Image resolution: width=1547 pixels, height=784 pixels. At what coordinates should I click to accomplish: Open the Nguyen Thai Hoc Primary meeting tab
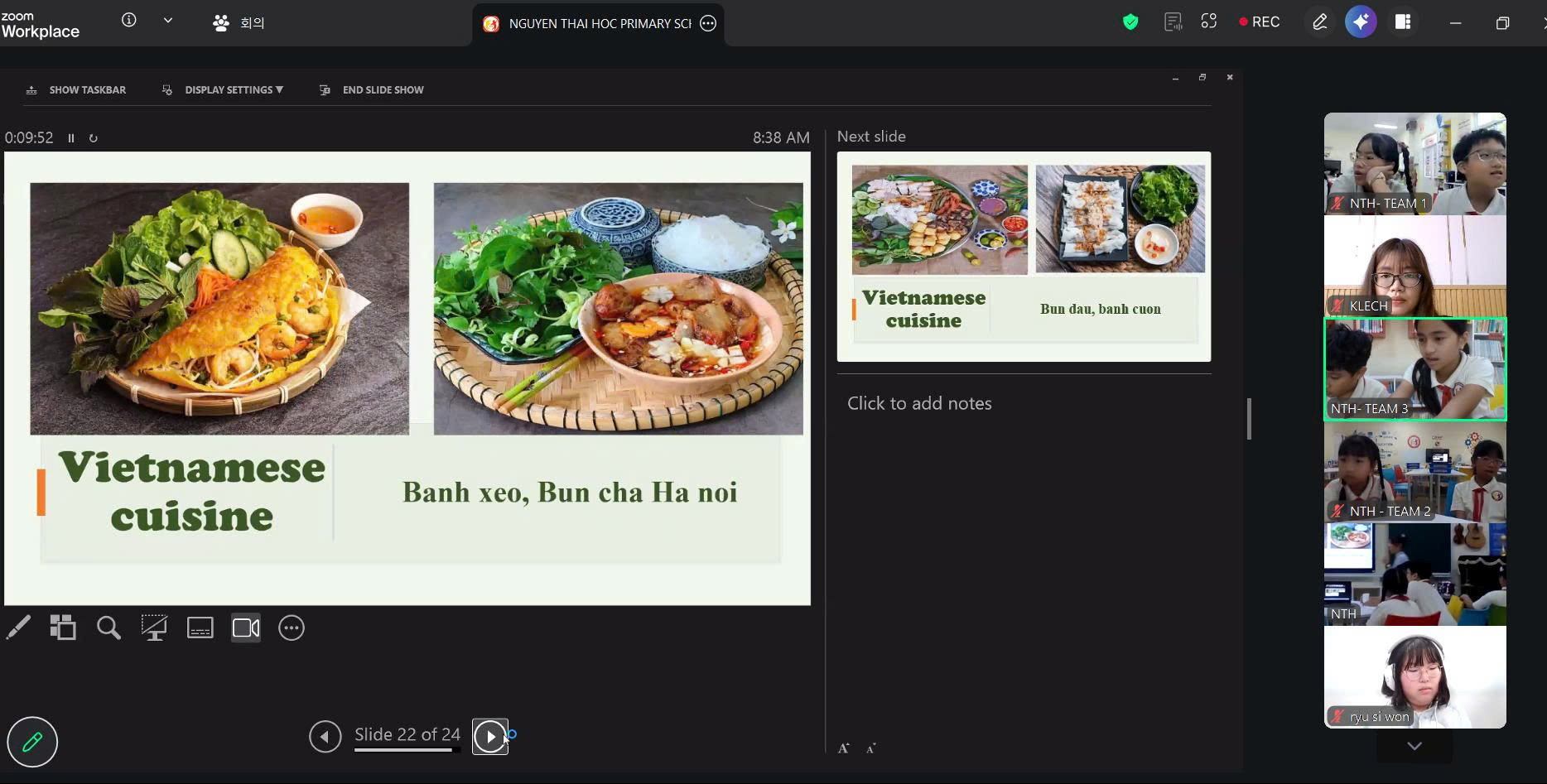coord(598,23)
